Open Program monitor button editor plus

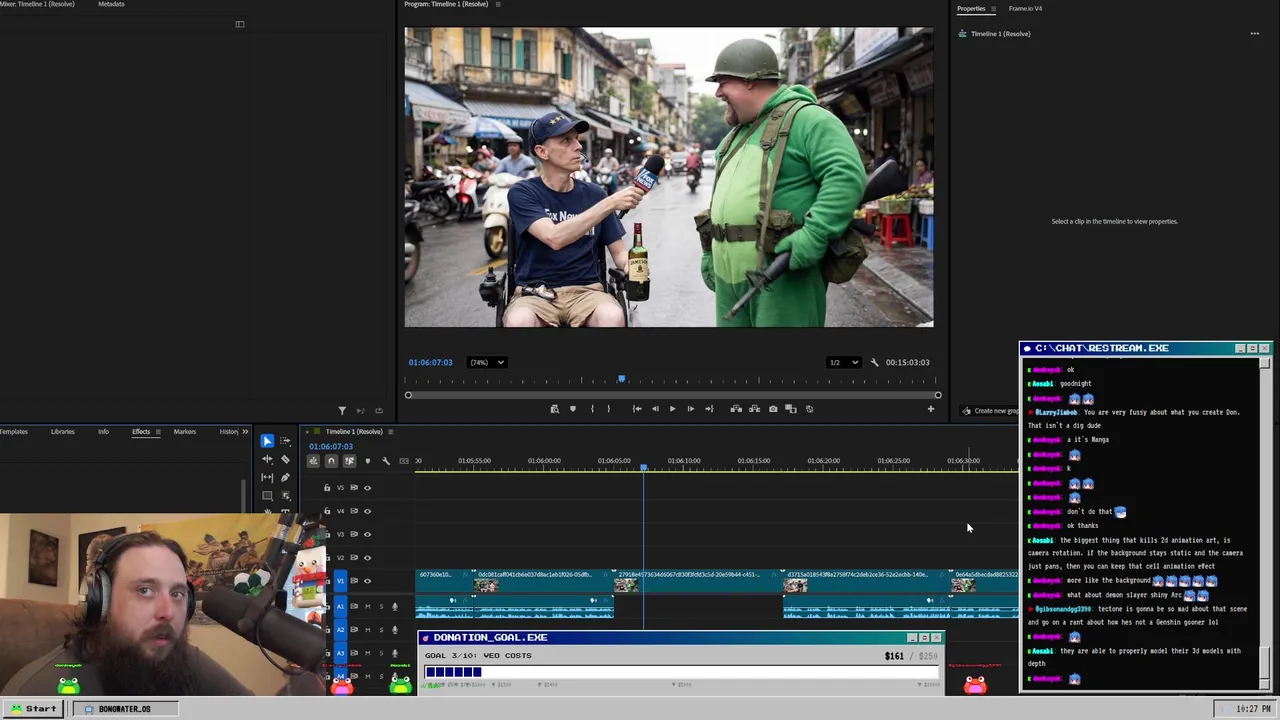coord(930,409)
